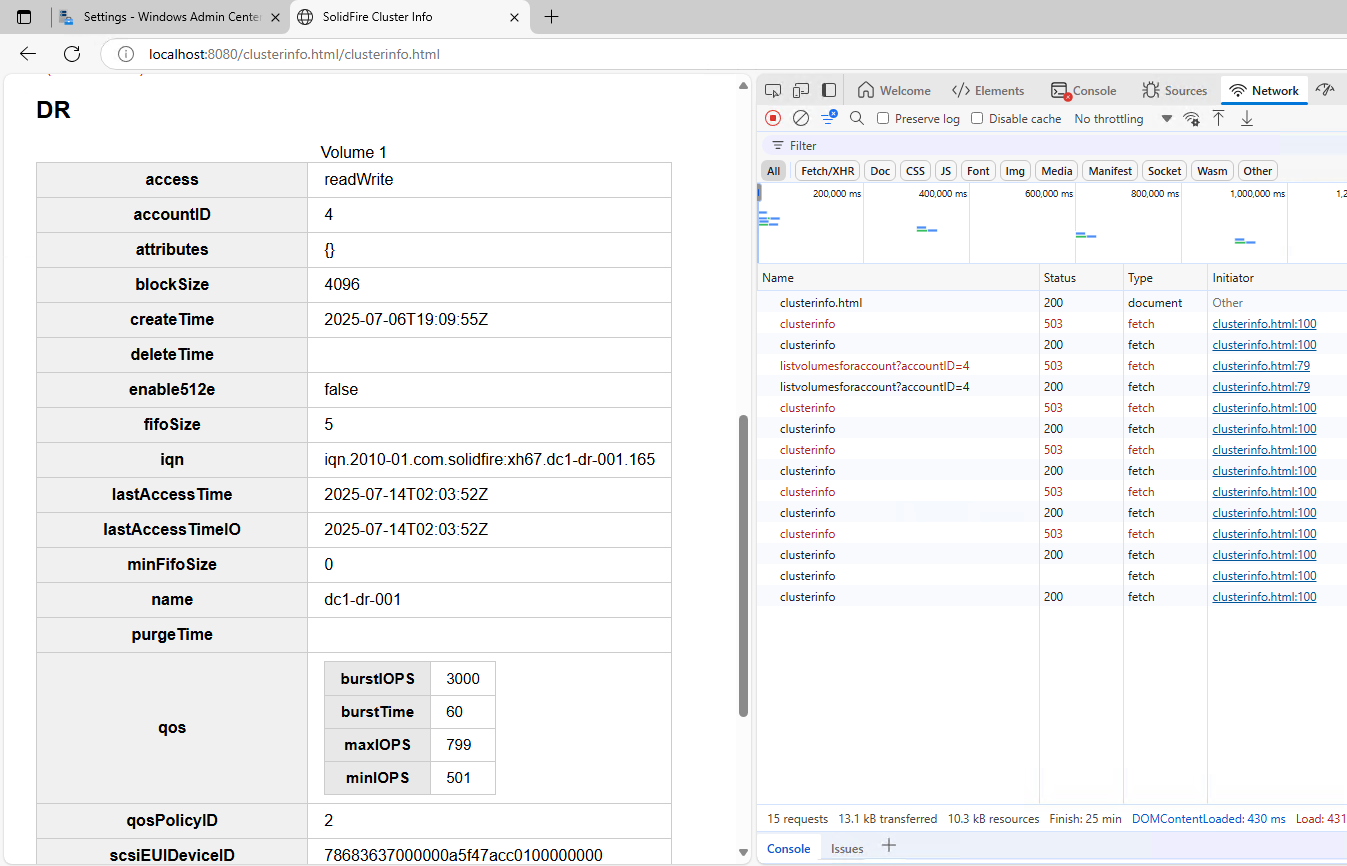Screen dimensions: 1347x866
Task: Switch to the Sources tab
Action: point(1175,90)
